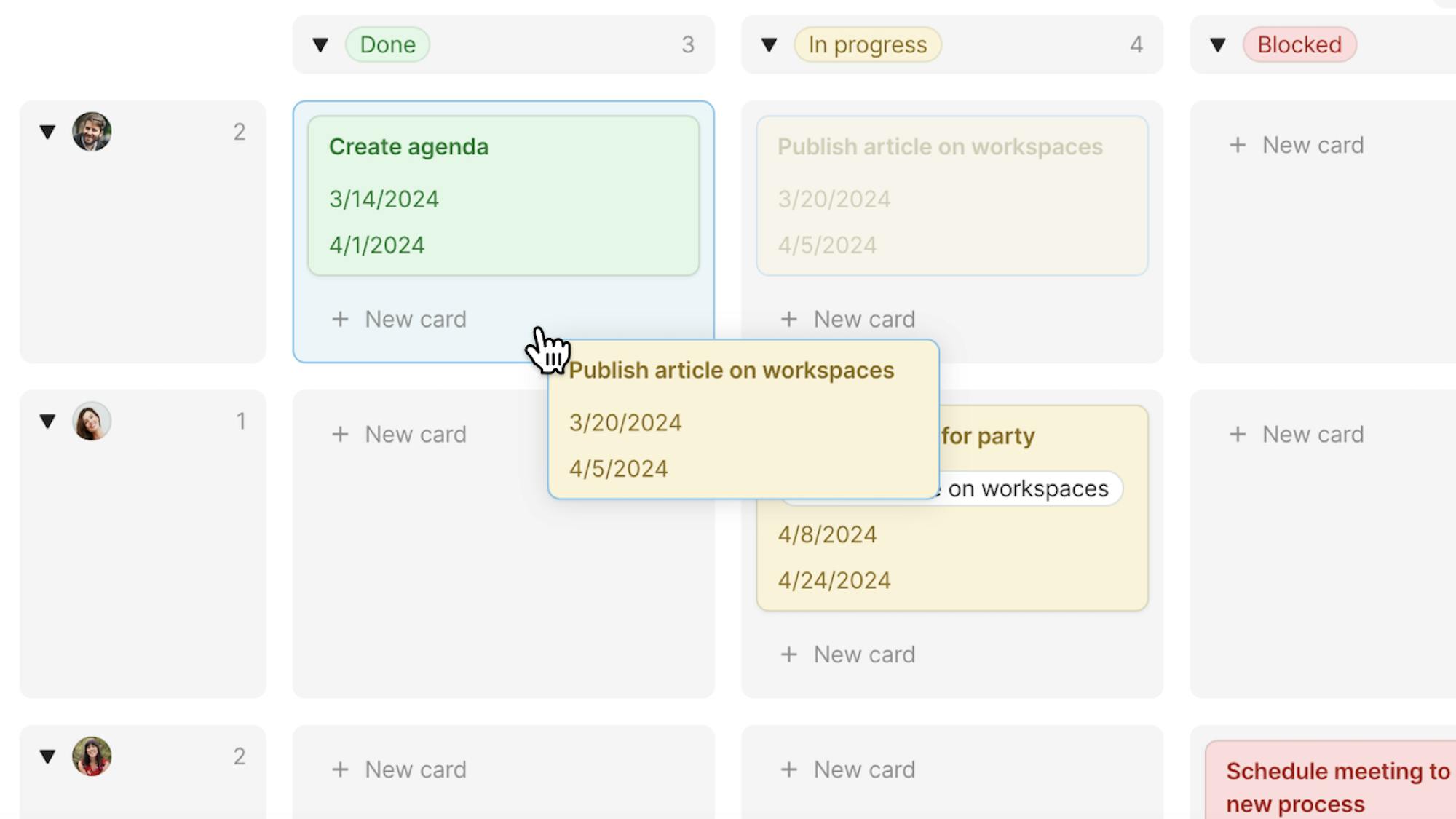Click the Blocked status label
This screenshot has width=1456, height=819.
[x=1299, y=45]
